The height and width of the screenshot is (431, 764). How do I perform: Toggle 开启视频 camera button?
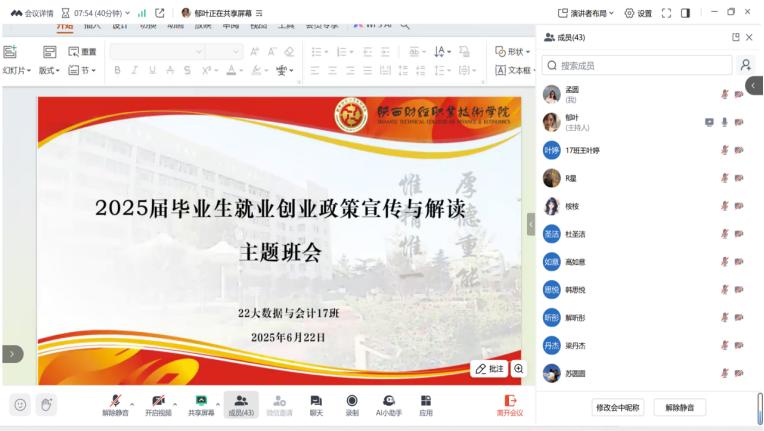tap(158, 405)
